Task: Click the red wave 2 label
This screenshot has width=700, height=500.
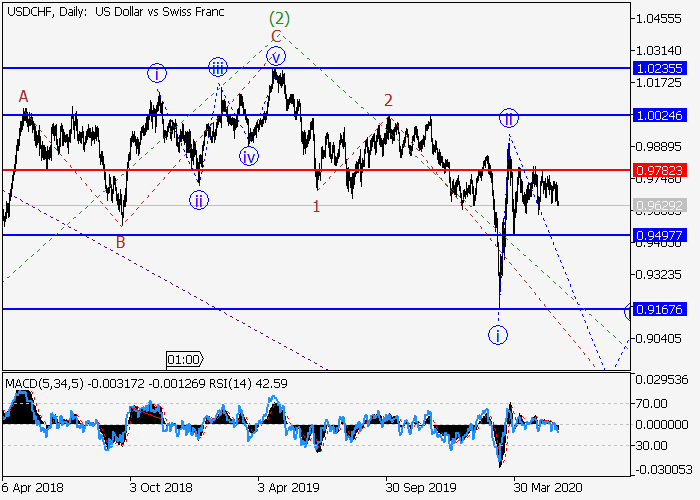Action: [x=389, y=99]
